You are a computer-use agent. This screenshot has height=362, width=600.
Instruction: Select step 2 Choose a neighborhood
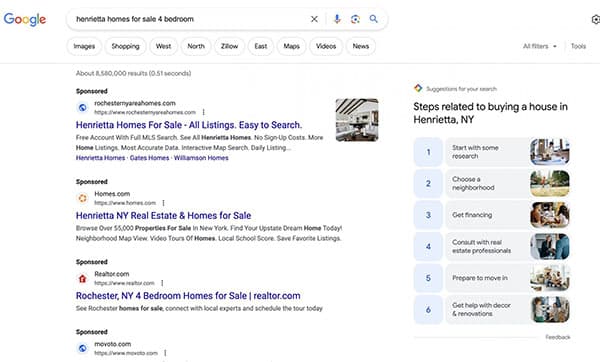click(492, 183)
